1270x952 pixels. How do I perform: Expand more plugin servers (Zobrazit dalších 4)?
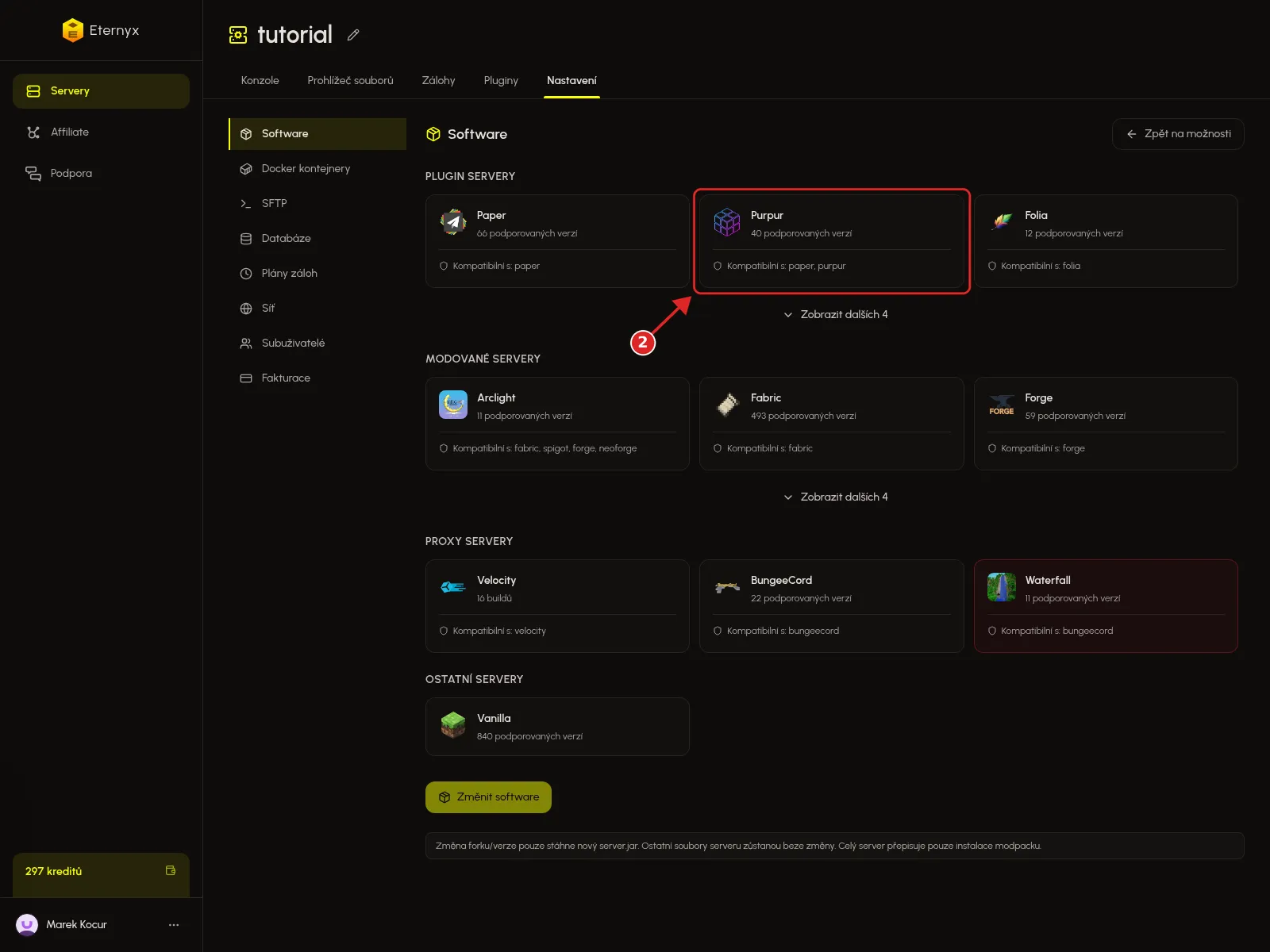point(835,315)
